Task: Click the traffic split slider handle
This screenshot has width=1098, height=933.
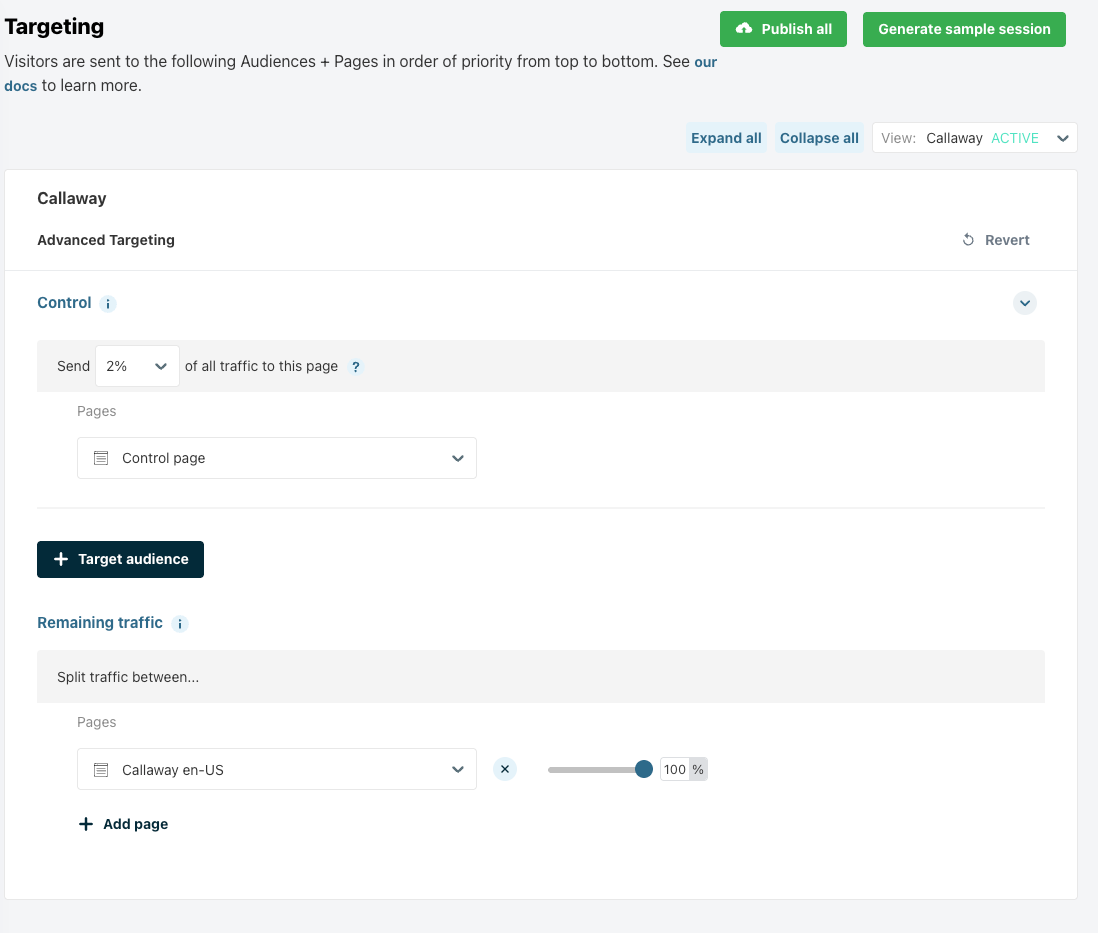Action: click(x=644, y=769)
